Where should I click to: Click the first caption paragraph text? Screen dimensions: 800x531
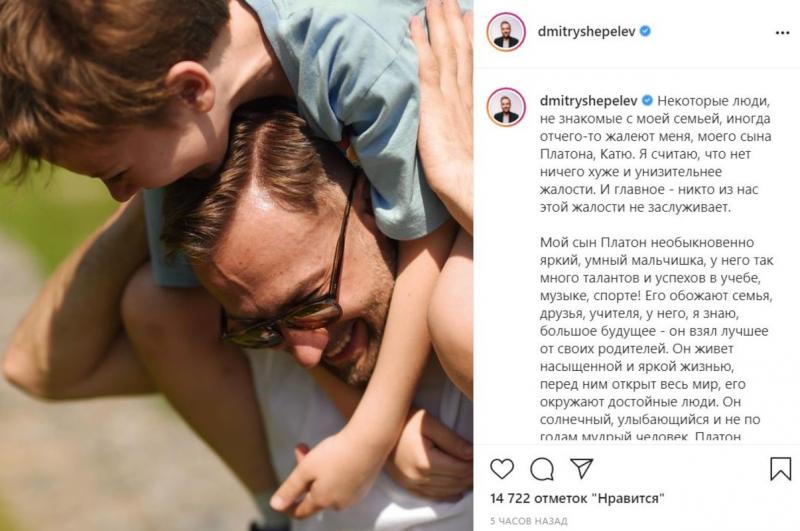coord(656,154)
